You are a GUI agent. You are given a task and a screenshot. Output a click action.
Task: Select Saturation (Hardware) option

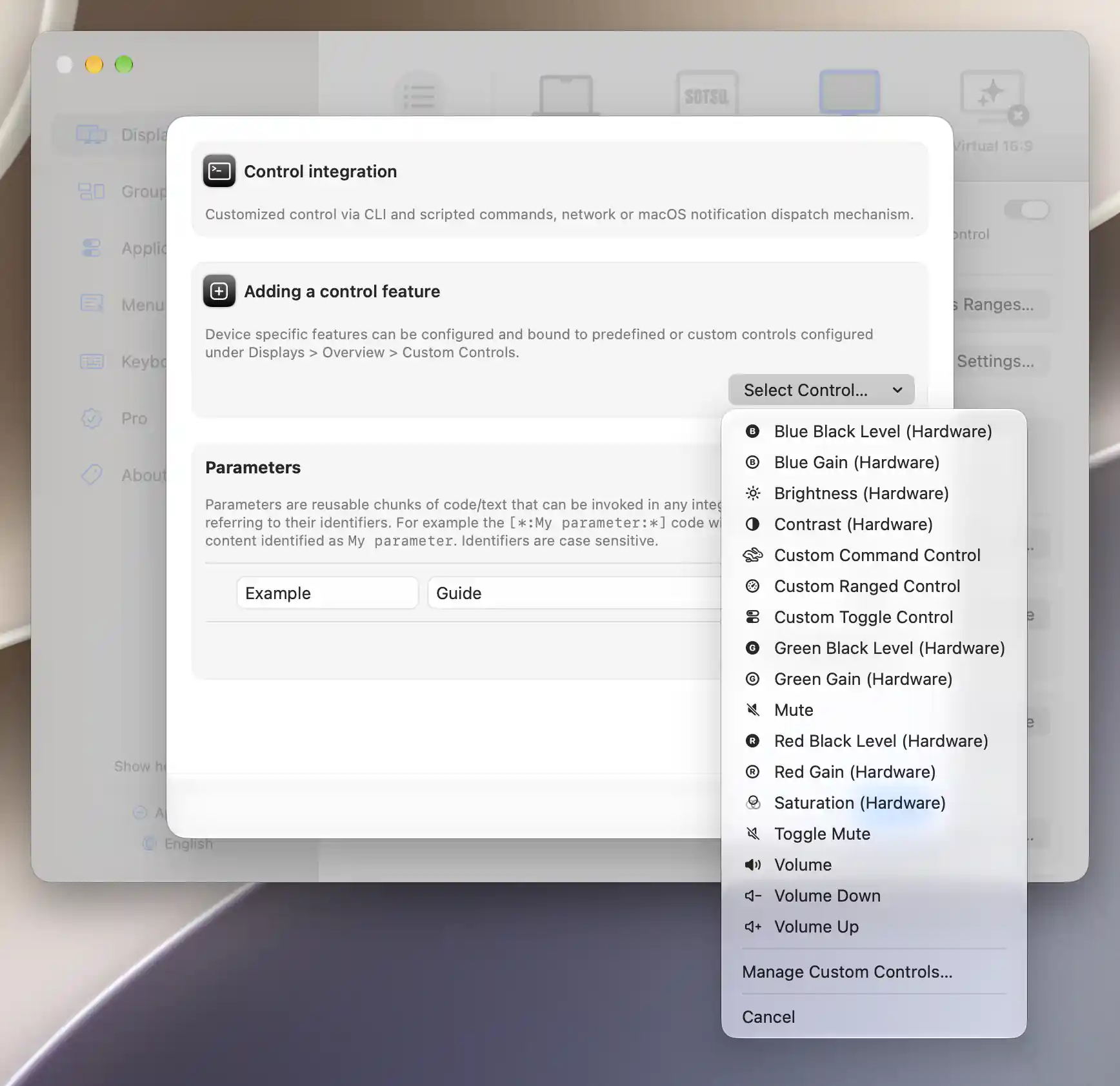(x=874, y=803)
